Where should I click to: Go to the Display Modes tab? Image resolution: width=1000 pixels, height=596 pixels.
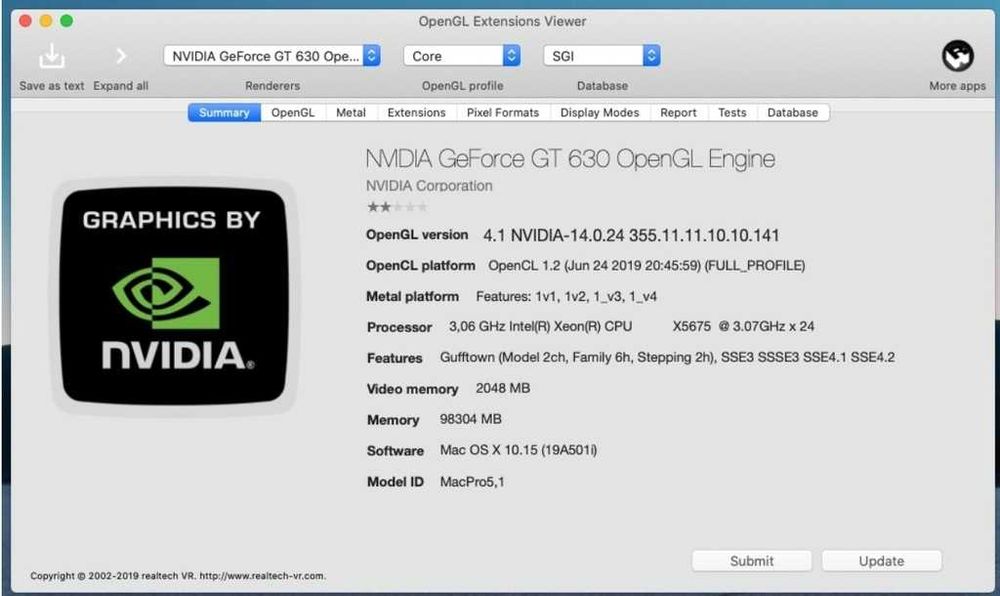tap(599, 113)
